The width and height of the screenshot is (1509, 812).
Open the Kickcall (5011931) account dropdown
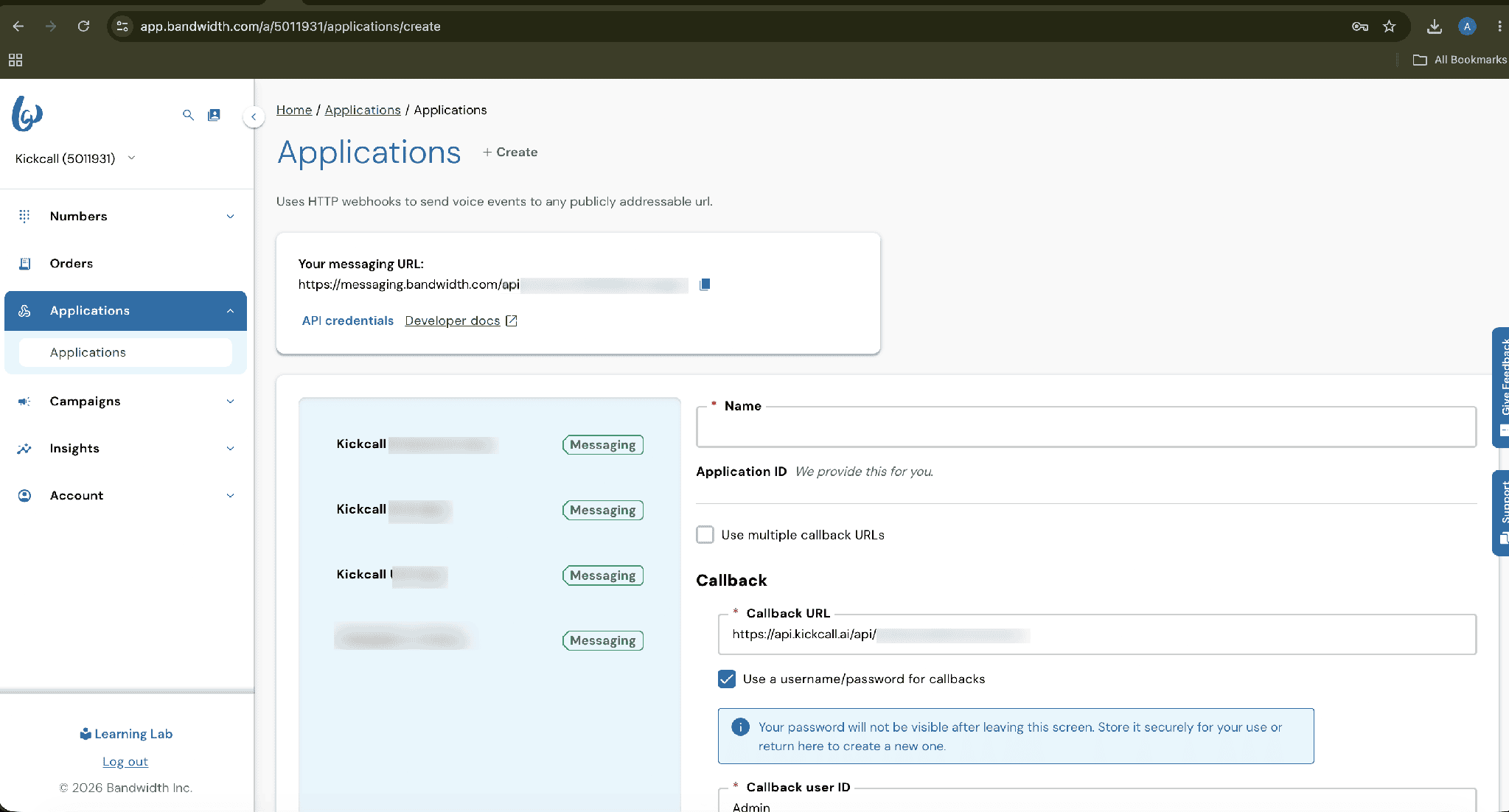[x=76, y=158]
